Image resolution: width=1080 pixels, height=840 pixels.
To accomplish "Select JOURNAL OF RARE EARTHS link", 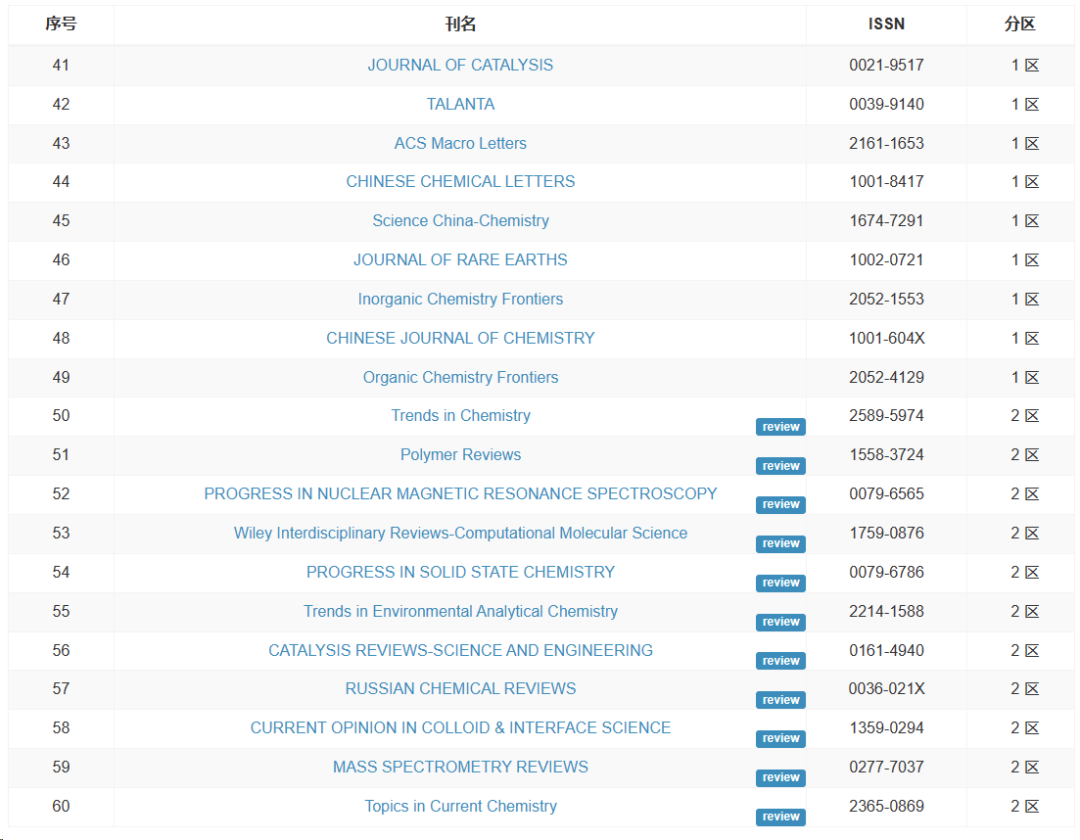I will point(460,260).
